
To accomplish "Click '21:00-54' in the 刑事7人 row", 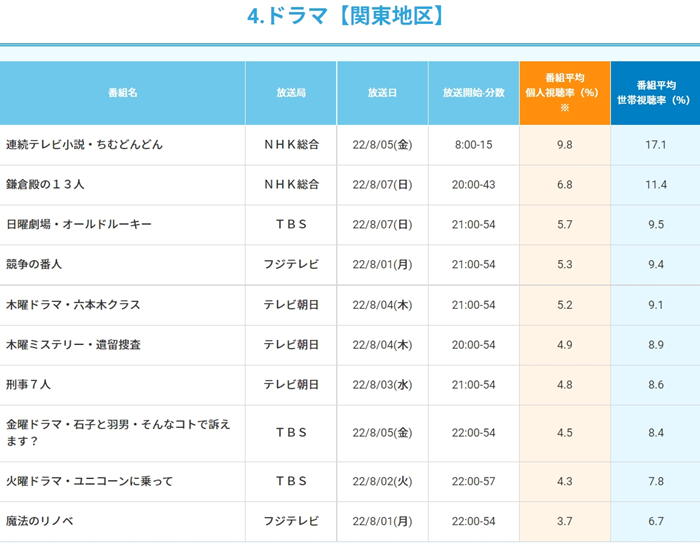I will 474,384.
